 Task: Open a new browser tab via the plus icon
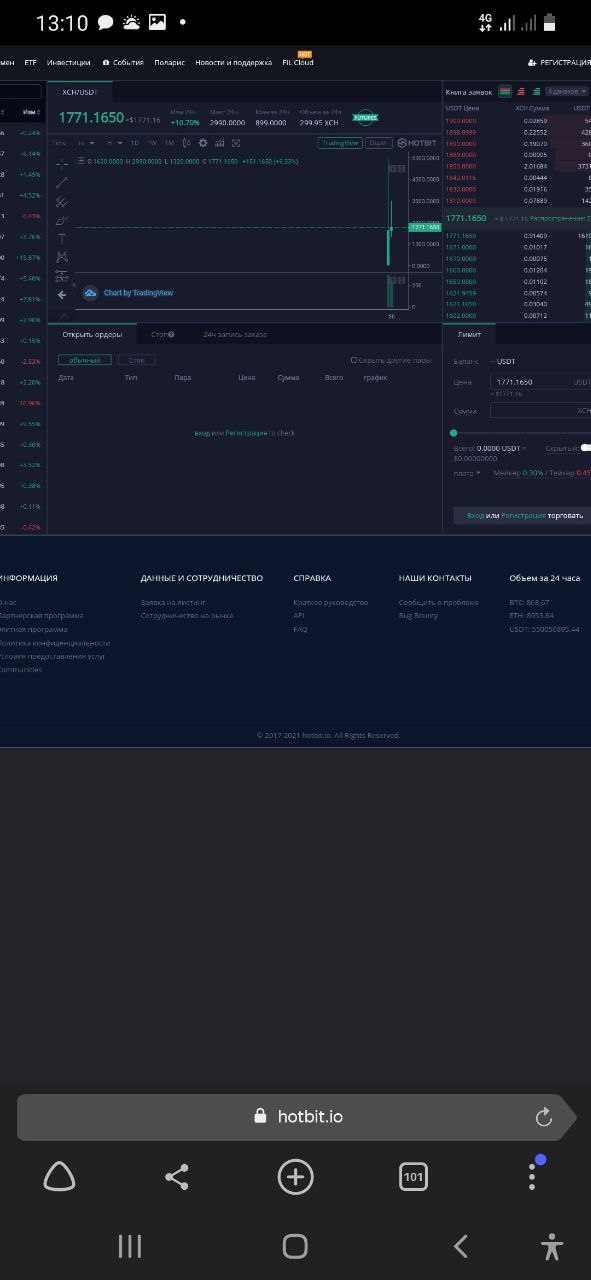295,1177
